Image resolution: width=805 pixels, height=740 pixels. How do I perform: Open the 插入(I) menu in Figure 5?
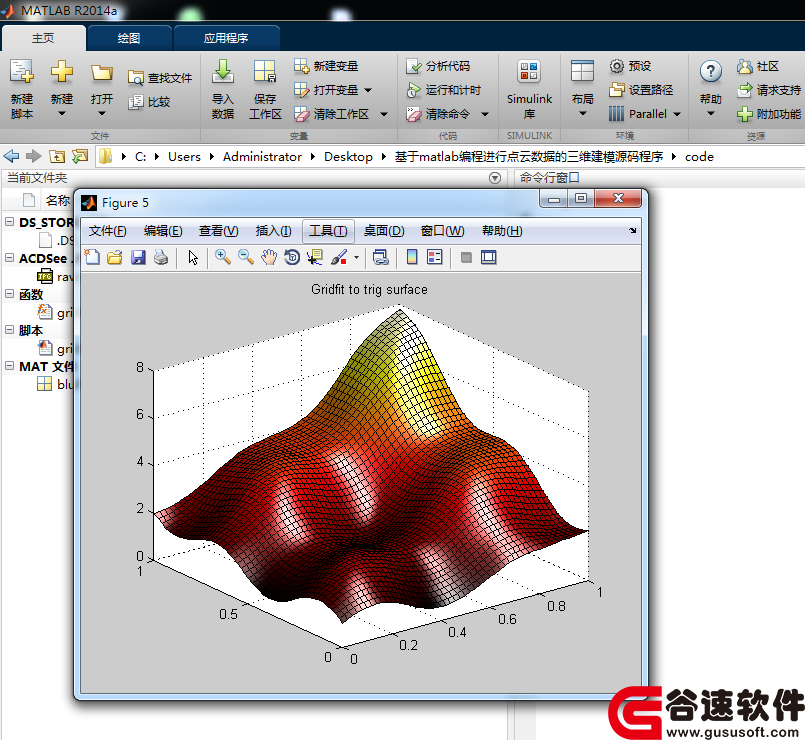(x=273, y=231)
